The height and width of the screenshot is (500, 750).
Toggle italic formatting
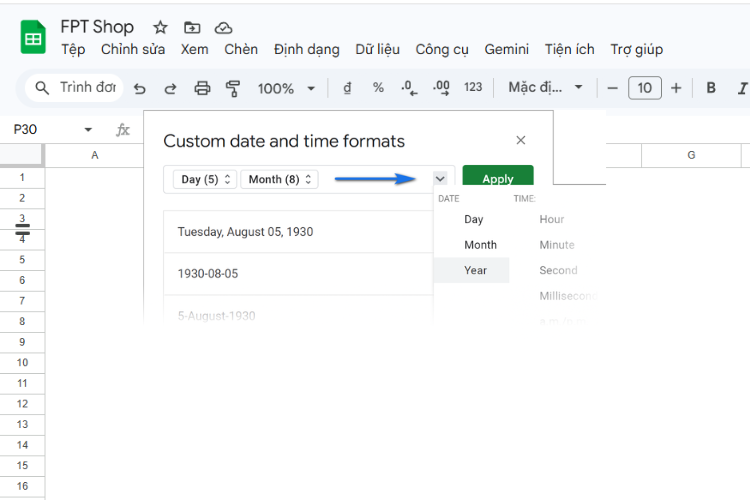(x=742, y=88)
